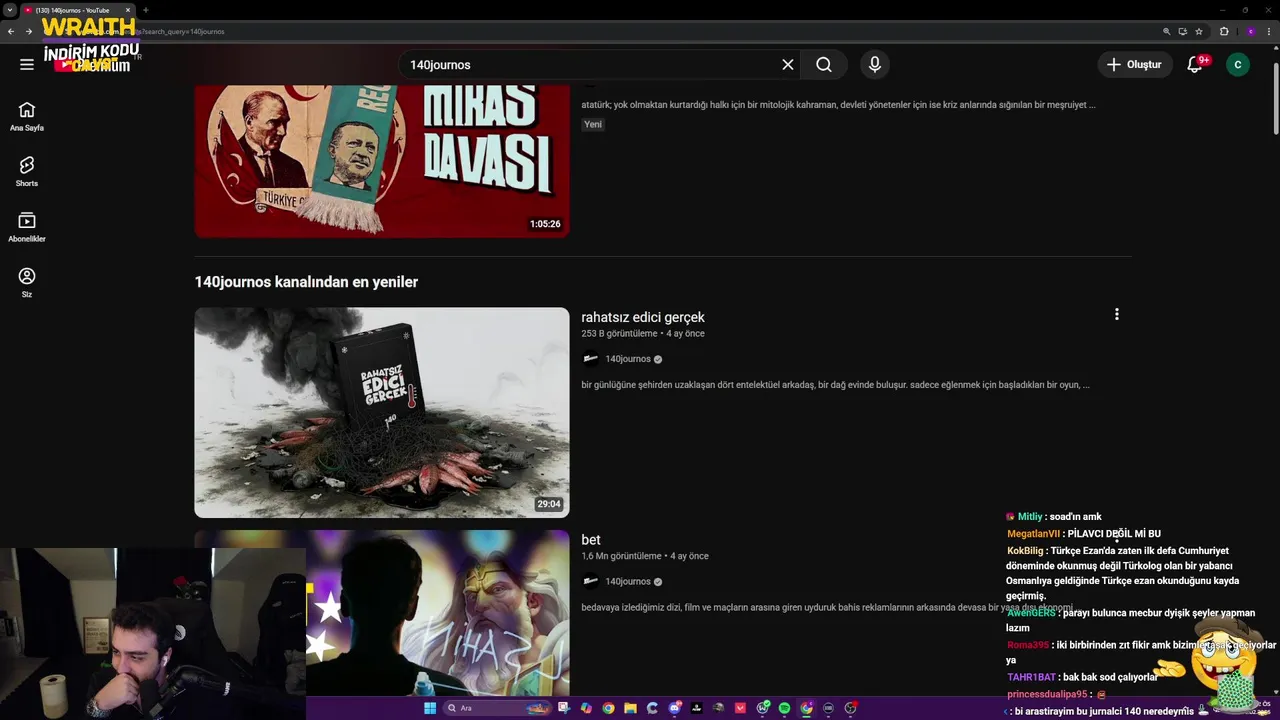Open Discord from the taskbar
1280x720 pixels.
pos(674,708)
